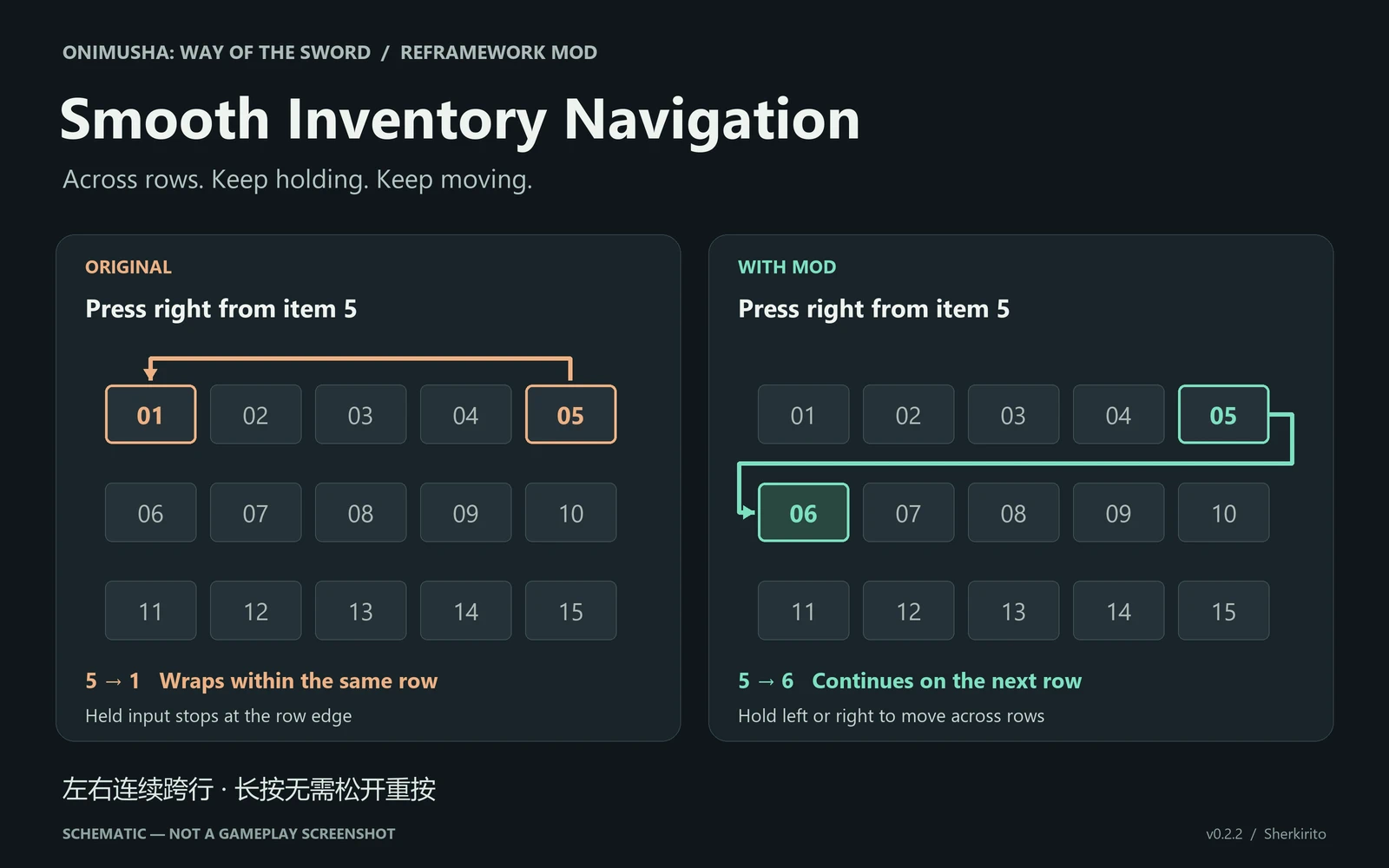Choose slot 15 in the With Mod grid
1389x868 pixels.
(x=1223, y=610)
